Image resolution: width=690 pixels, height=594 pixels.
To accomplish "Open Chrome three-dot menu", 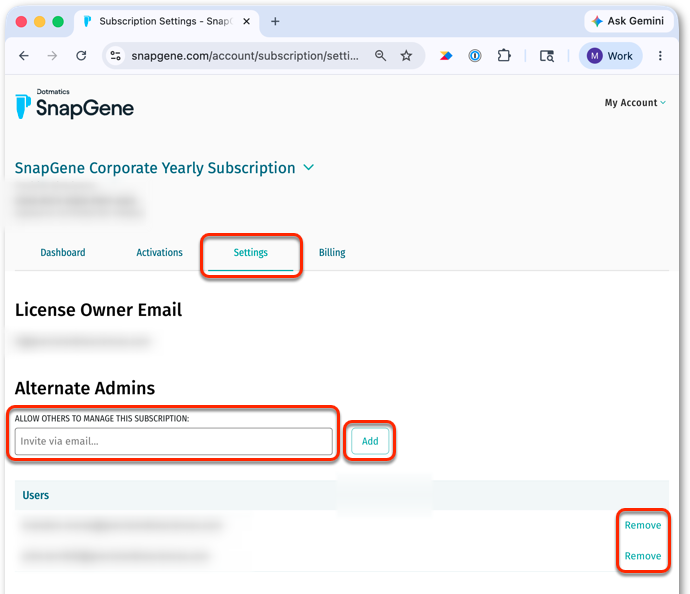I will (660, 56).
